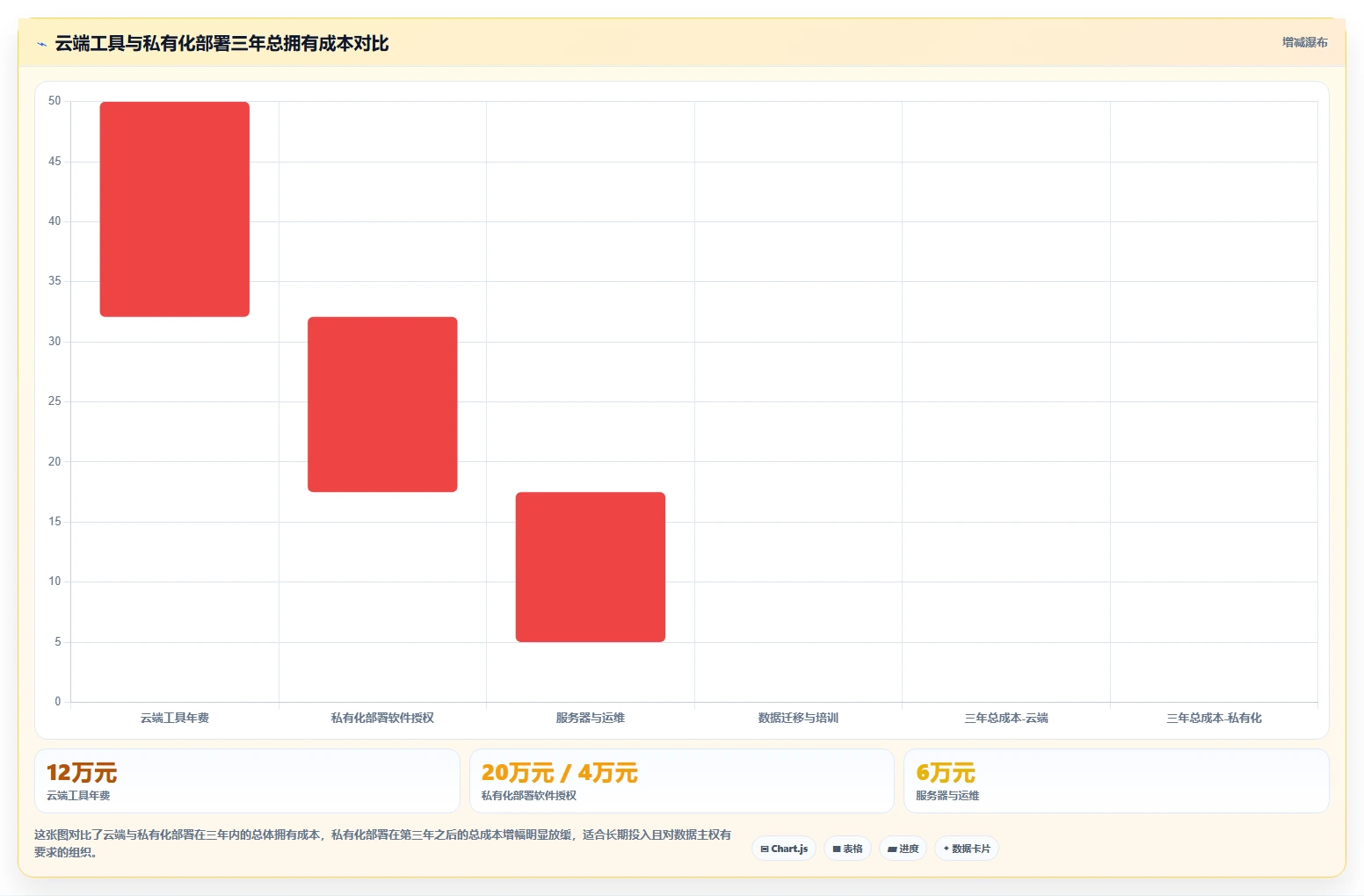Click the chart title 云端工具与私有化部署三年总拥有成本对比
Screen dimensions: 1364x896
pyautogui.click(x=221, y=43)
